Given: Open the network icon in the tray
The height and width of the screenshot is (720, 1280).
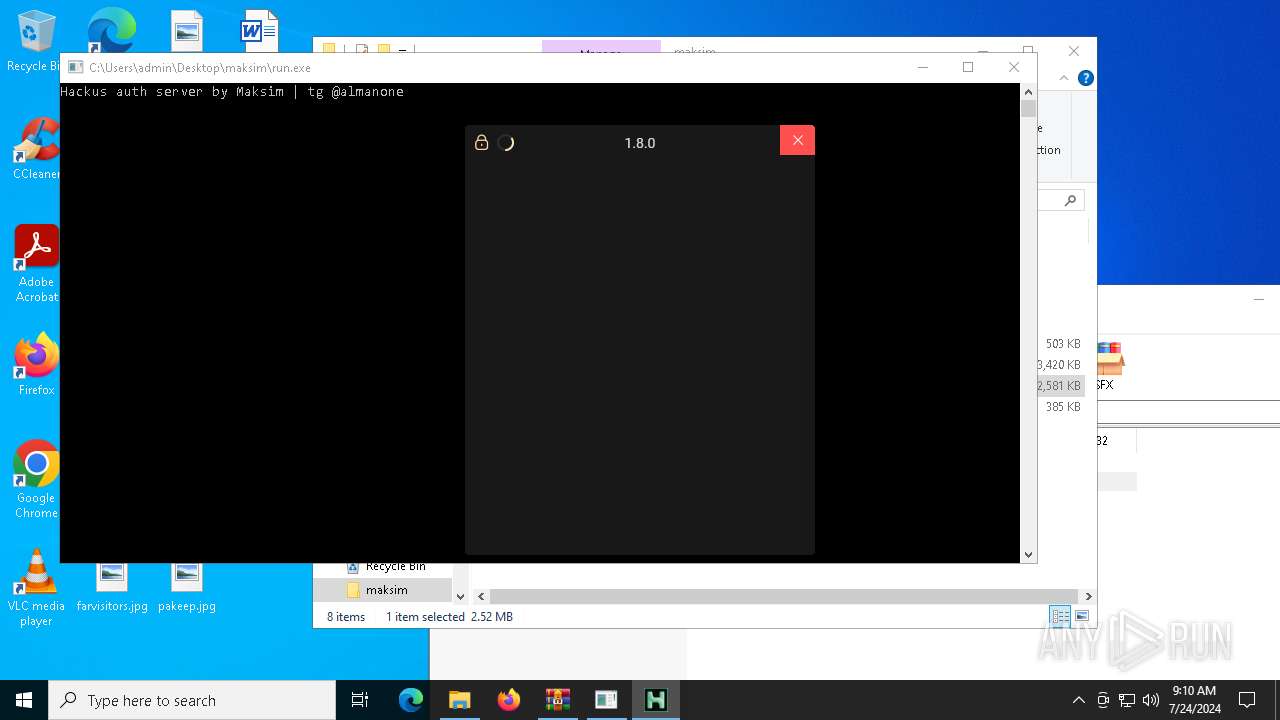Looking at the screenshot, I should click(1127, 700).
